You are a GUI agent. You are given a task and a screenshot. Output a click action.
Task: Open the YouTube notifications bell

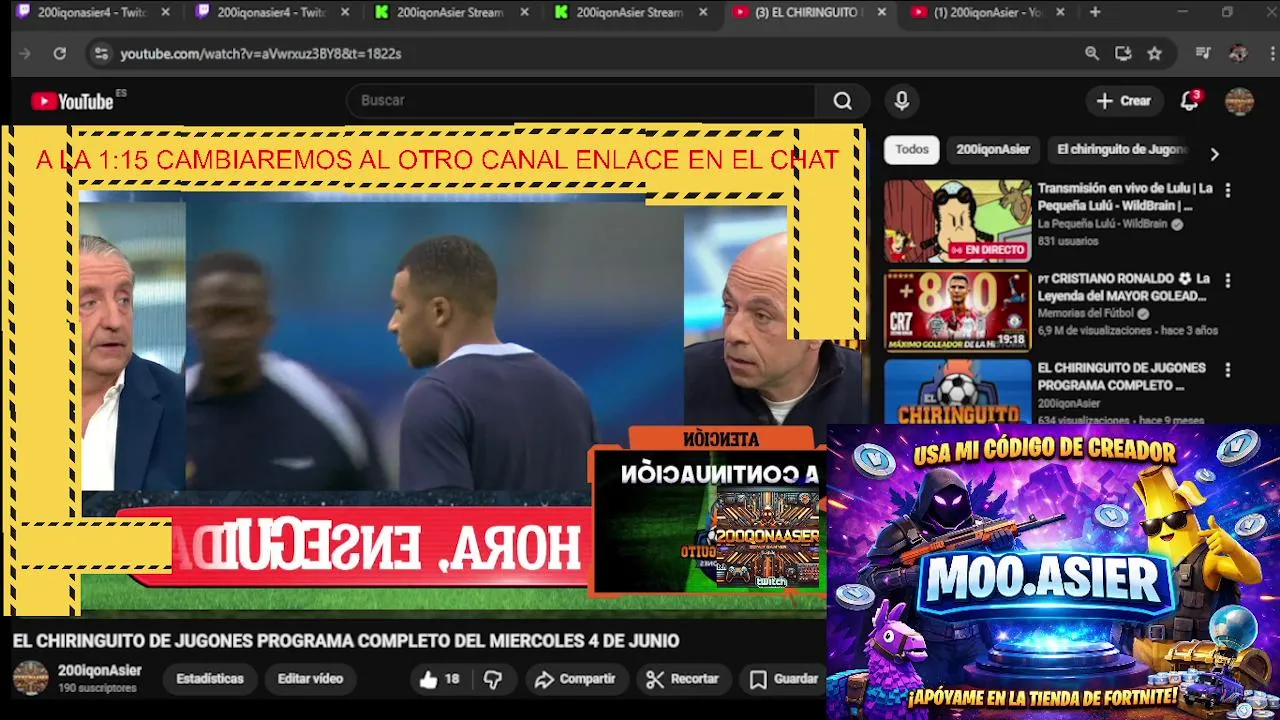pos(1189,101)
